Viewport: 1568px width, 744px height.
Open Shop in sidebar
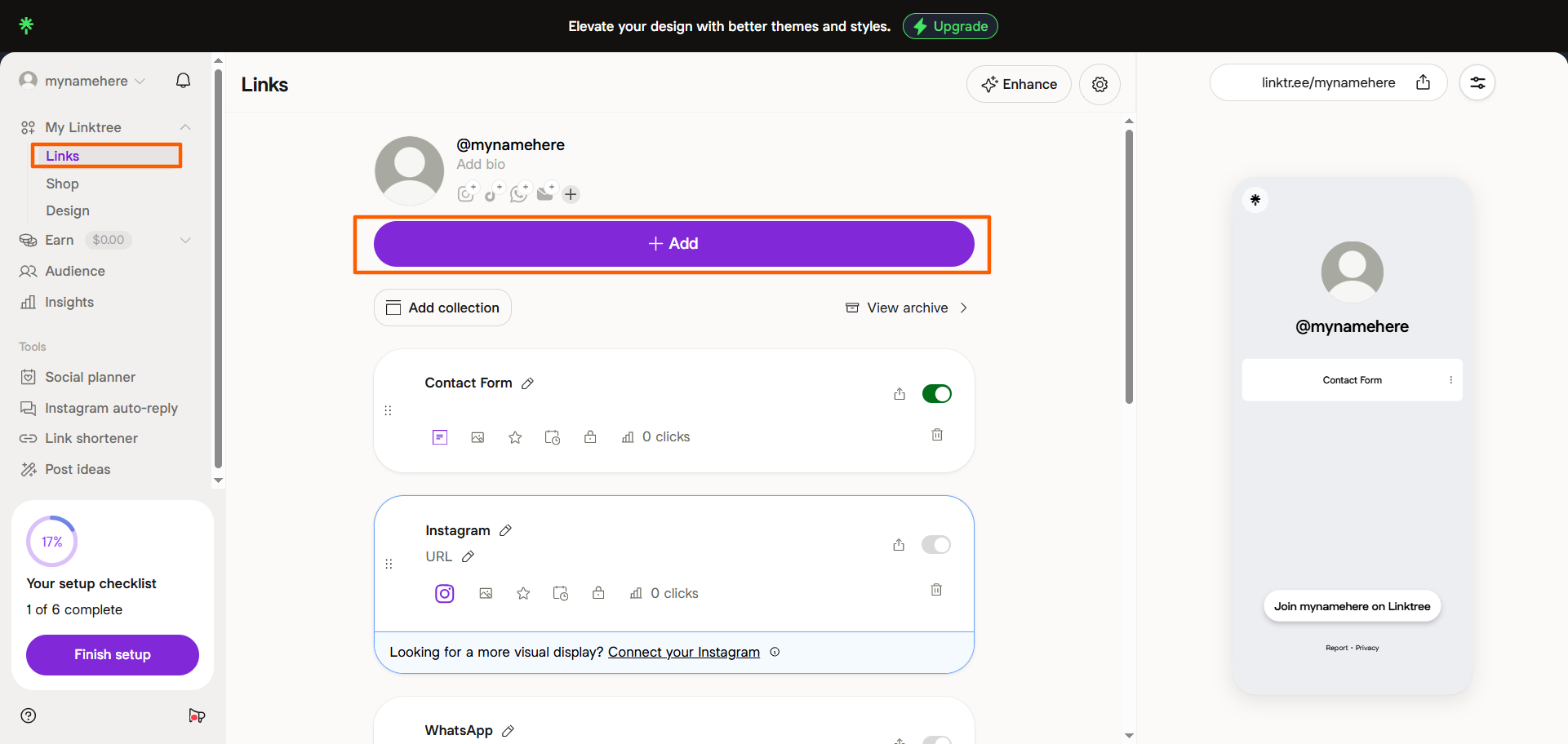[62, 184]
